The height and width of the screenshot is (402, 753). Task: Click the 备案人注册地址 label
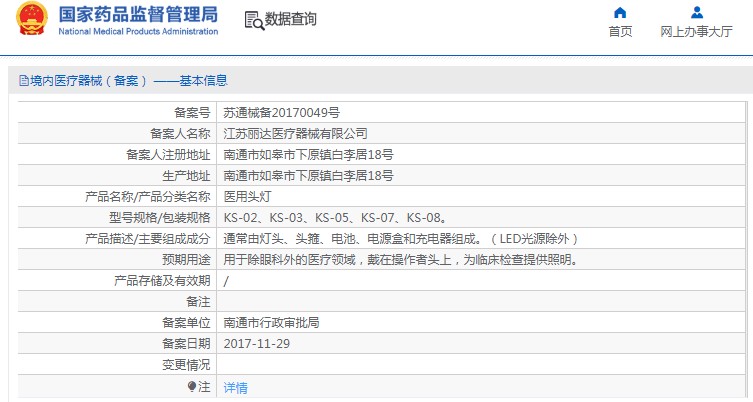(168, 155)
